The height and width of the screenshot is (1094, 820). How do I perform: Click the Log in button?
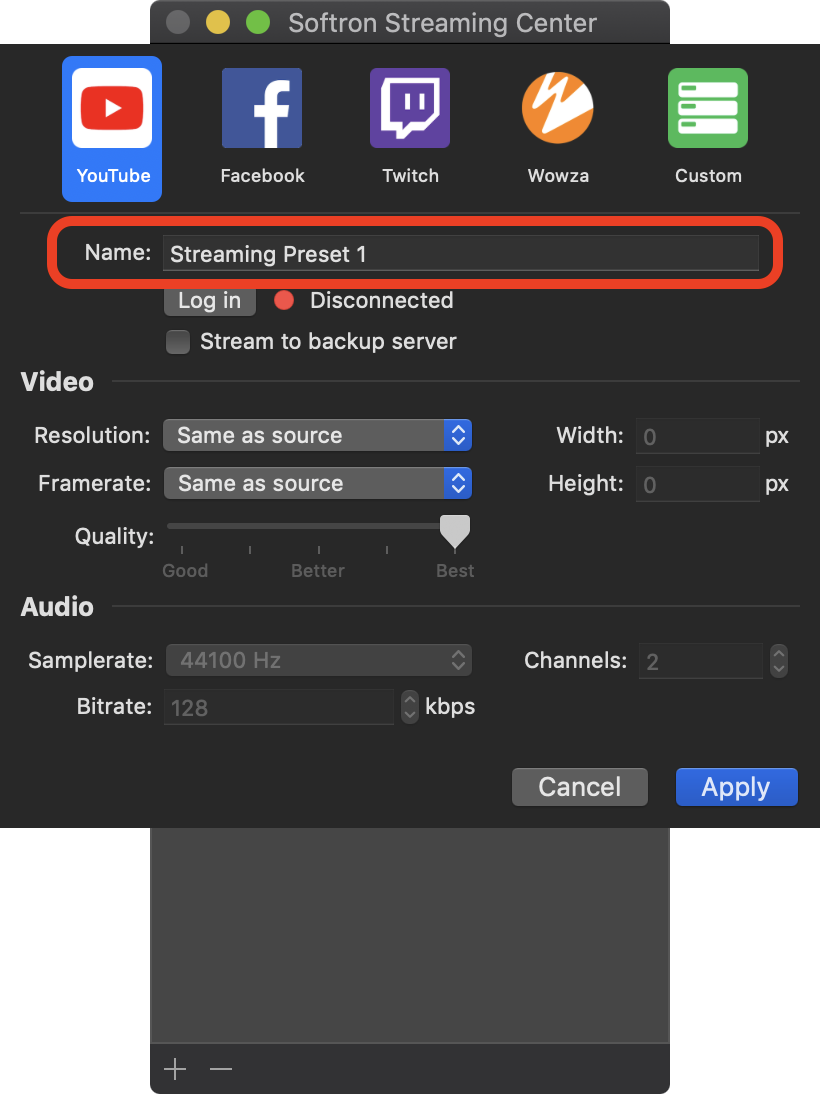[209, 301]
